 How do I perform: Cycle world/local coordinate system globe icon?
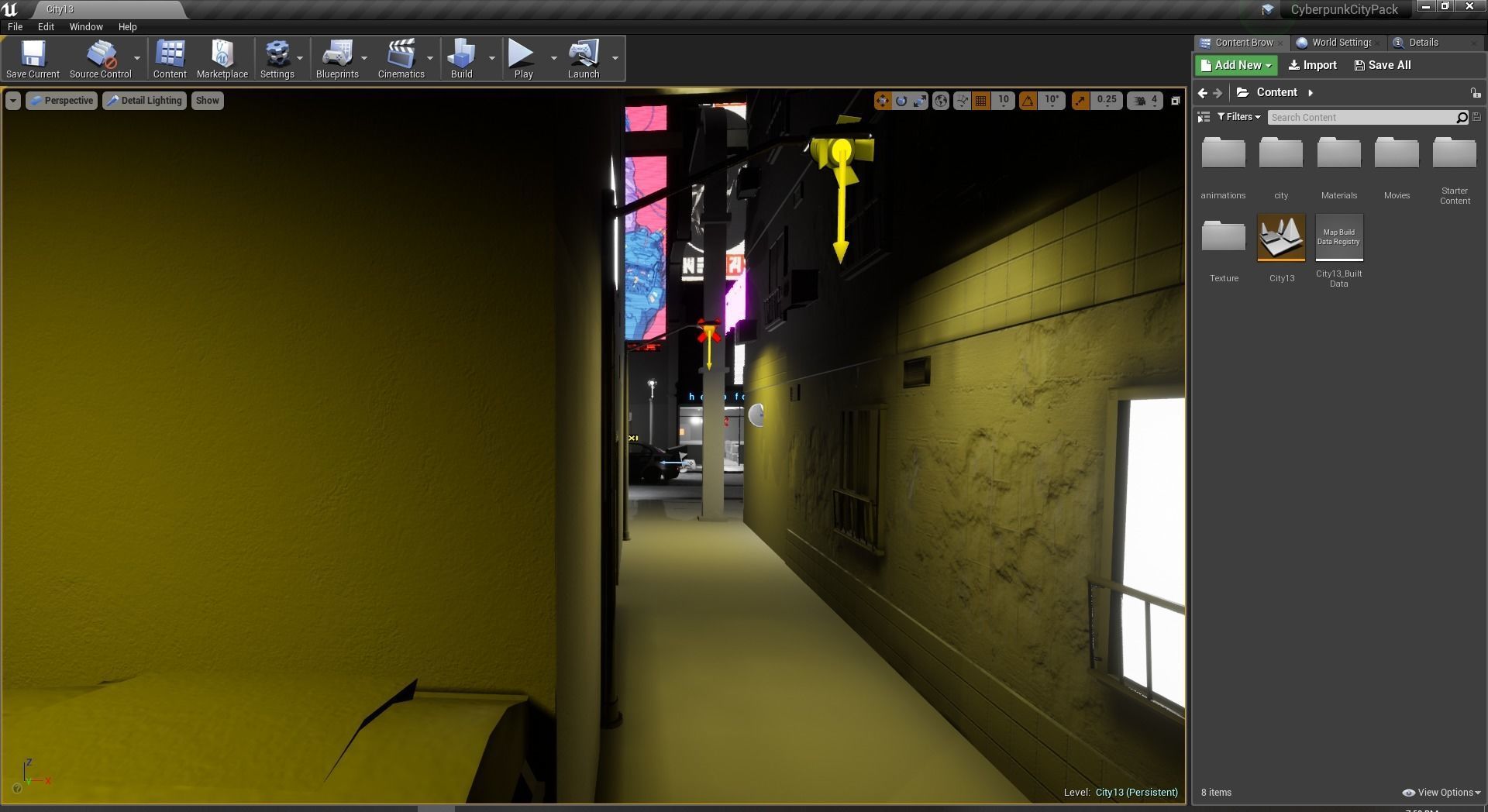pos(940,101)
